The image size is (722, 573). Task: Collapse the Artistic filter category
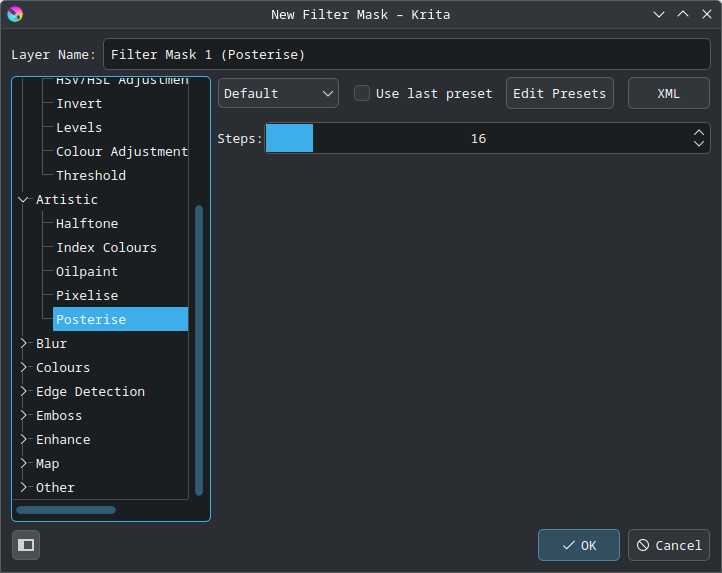point(24,200)
